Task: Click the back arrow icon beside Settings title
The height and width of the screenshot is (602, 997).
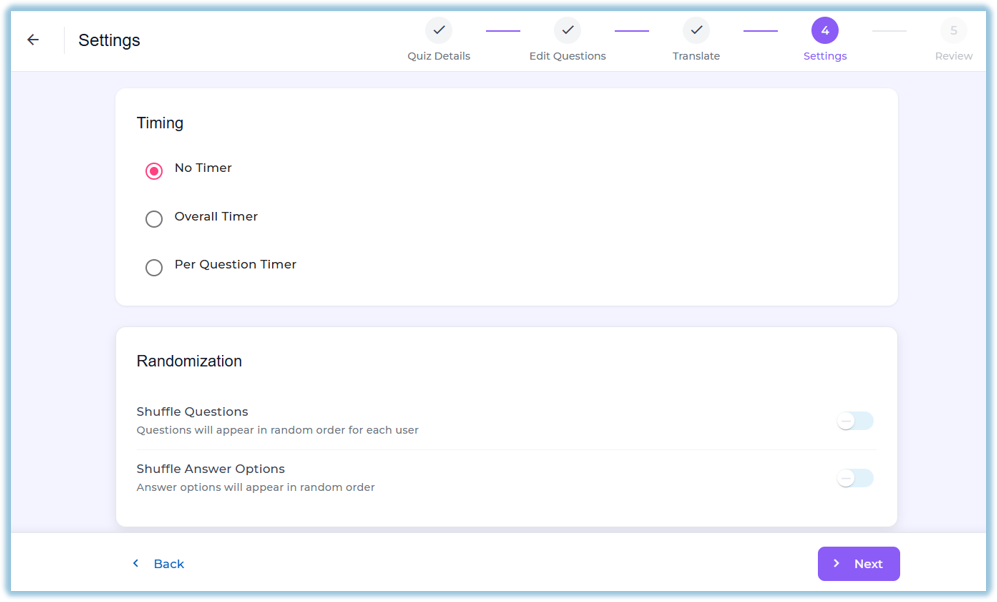Action: tap(33, 40)
